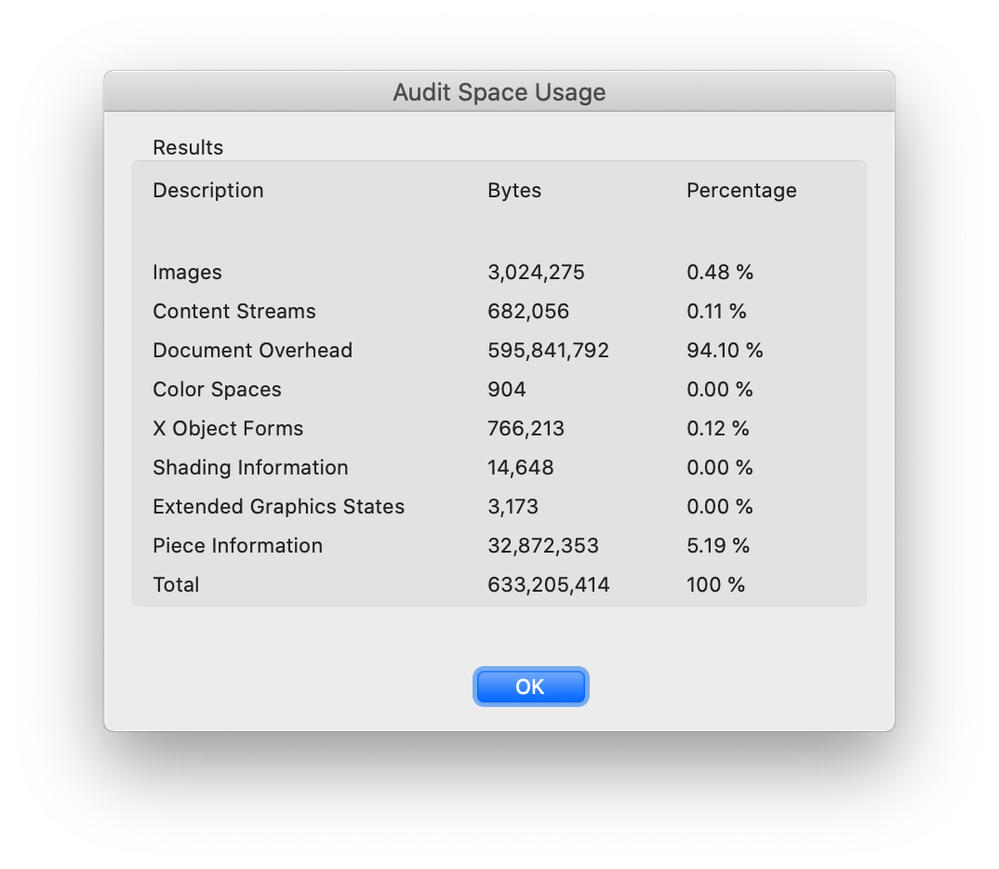The height and width of the screenshot is (869, 999).
Task: Click the Color Spaces row label
Action: 217,389
